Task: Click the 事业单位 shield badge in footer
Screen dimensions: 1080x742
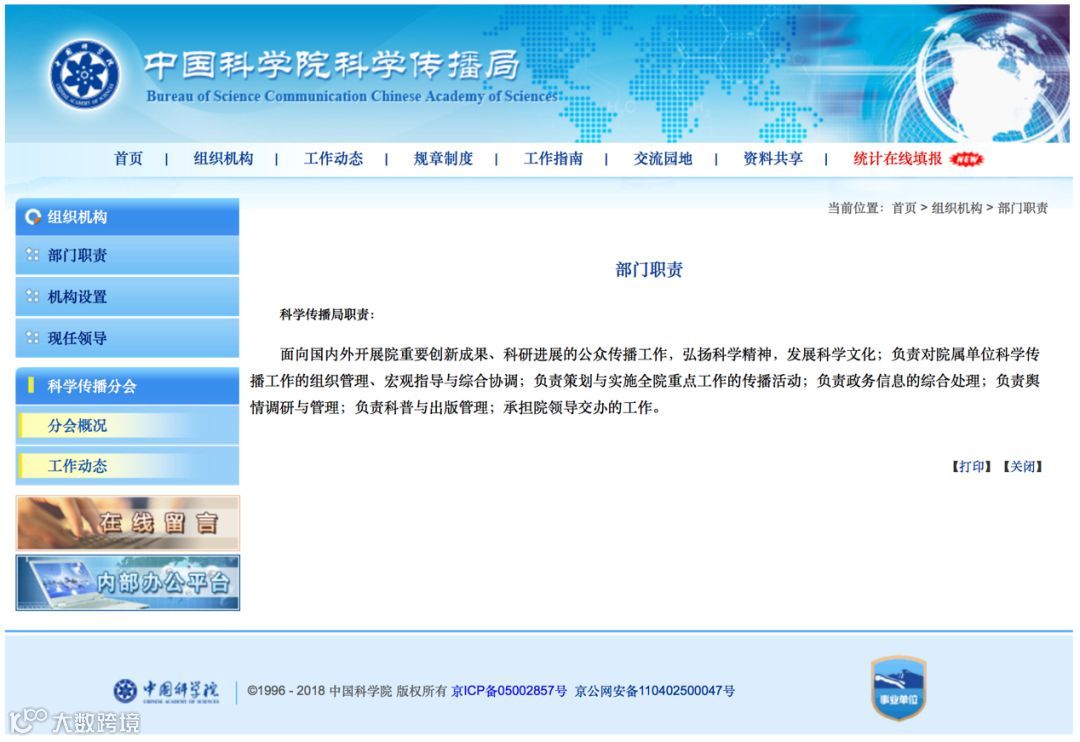Action: point(897,688)
